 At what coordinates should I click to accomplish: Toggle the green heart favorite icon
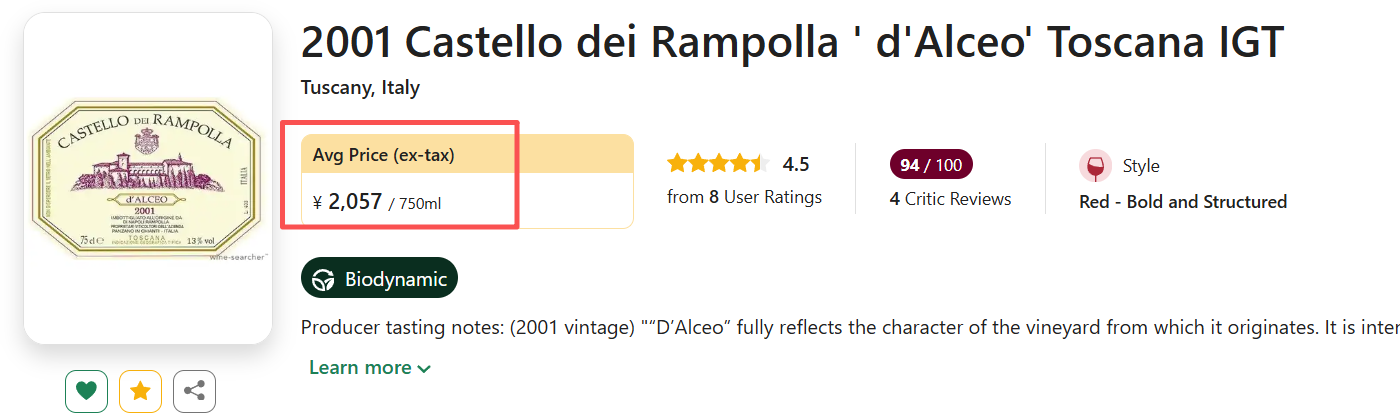pyautogui.click(x=86, y=391)
